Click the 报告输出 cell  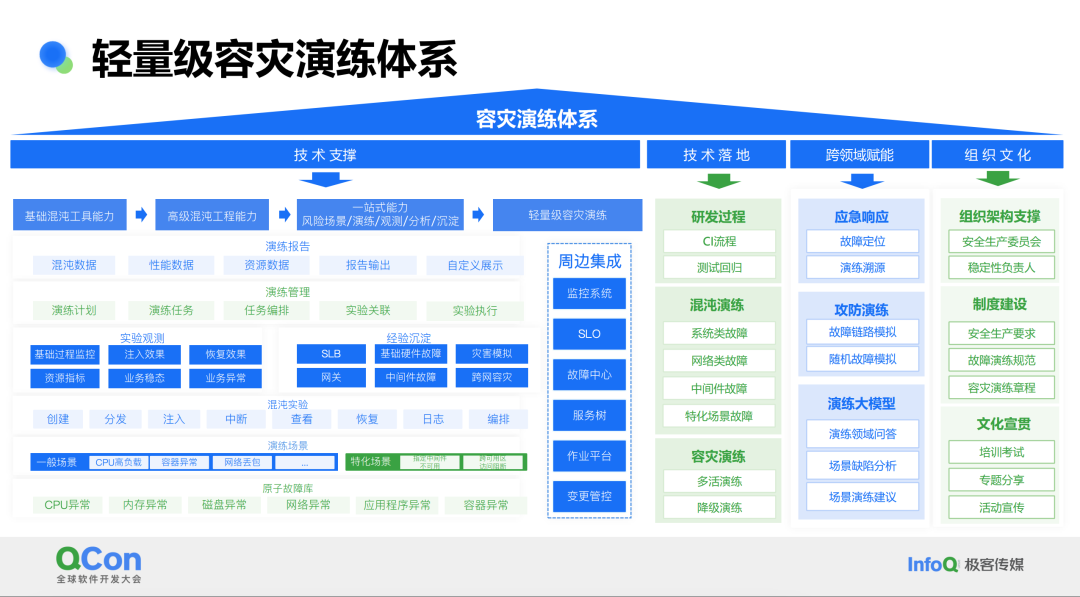[x=368, y=265]
